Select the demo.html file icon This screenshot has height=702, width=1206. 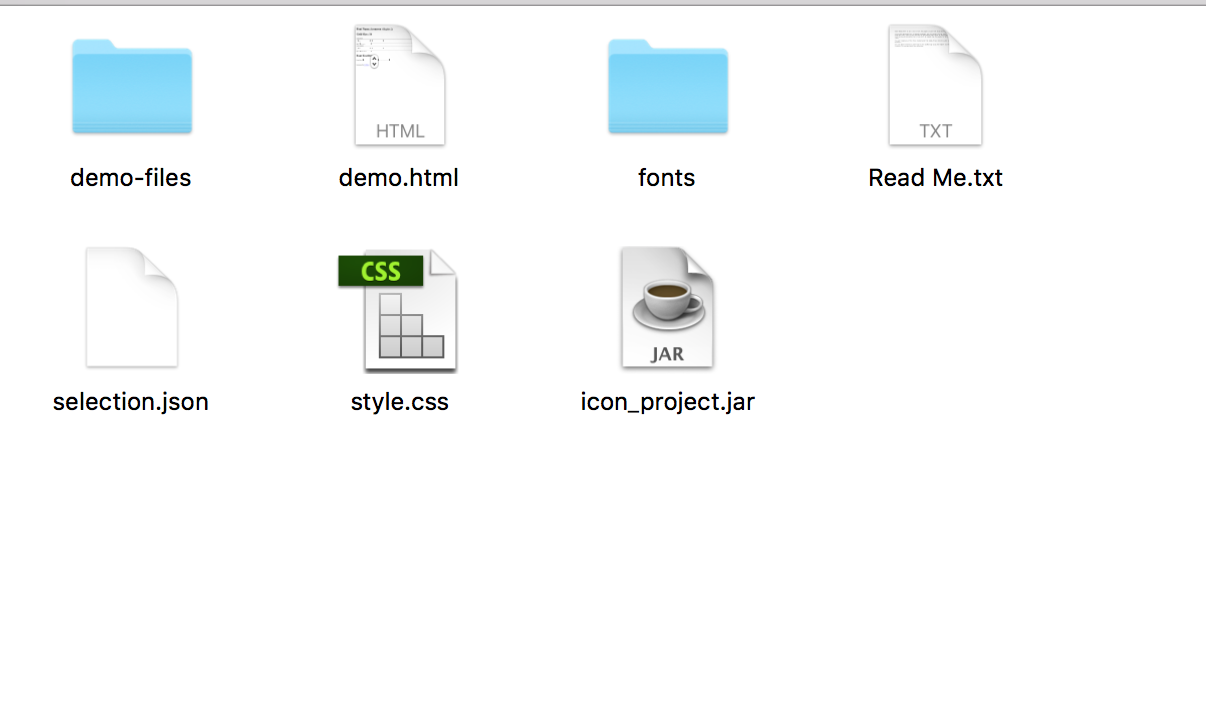399,86
